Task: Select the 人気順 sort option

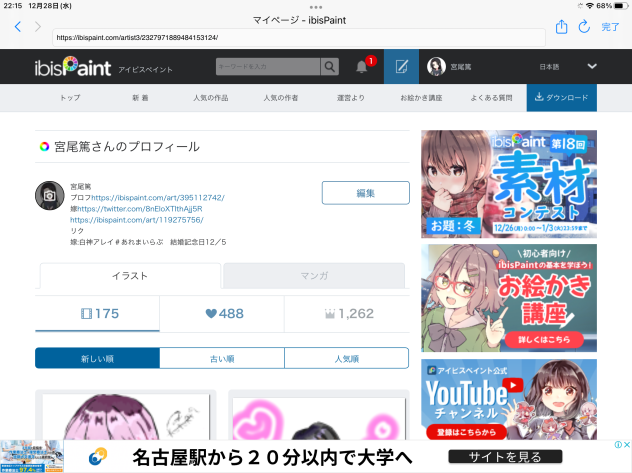Action: (347, 358)
